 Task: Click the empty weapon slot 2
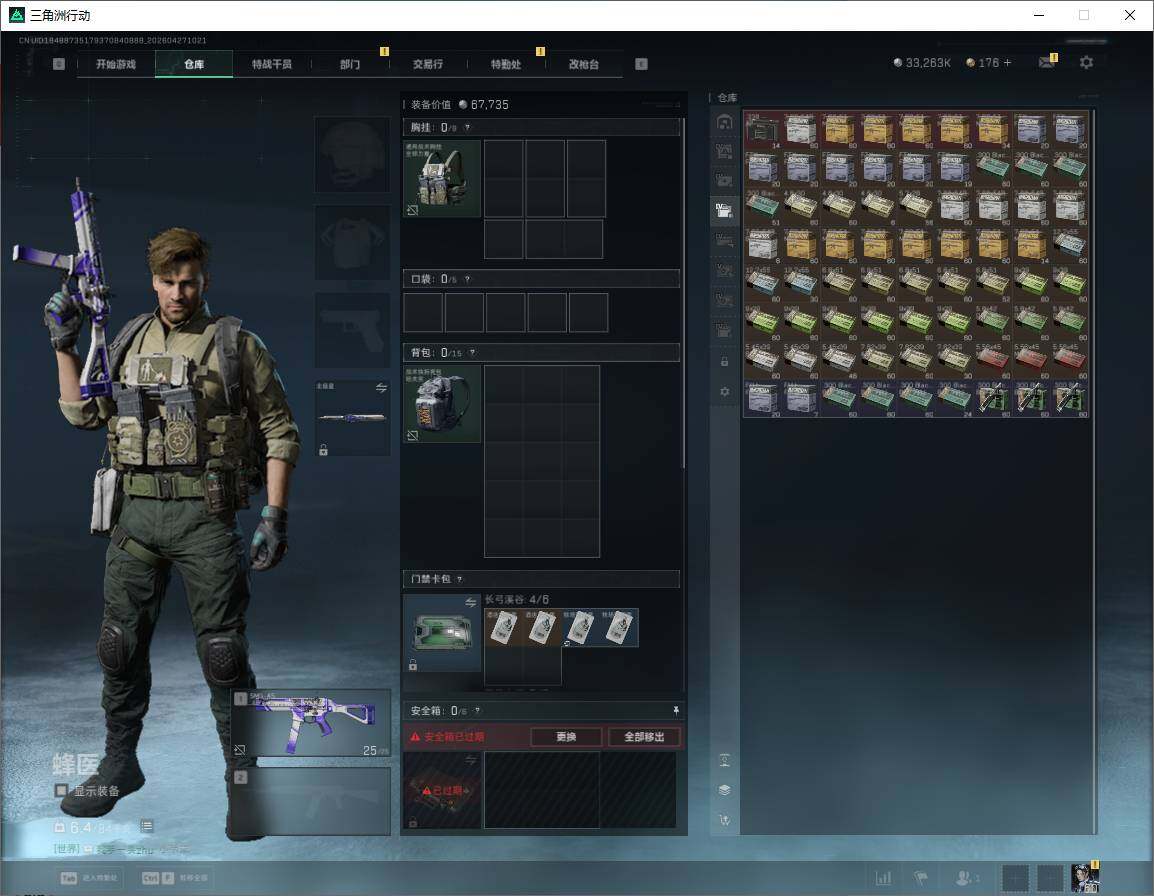click(x=311, y=801)
